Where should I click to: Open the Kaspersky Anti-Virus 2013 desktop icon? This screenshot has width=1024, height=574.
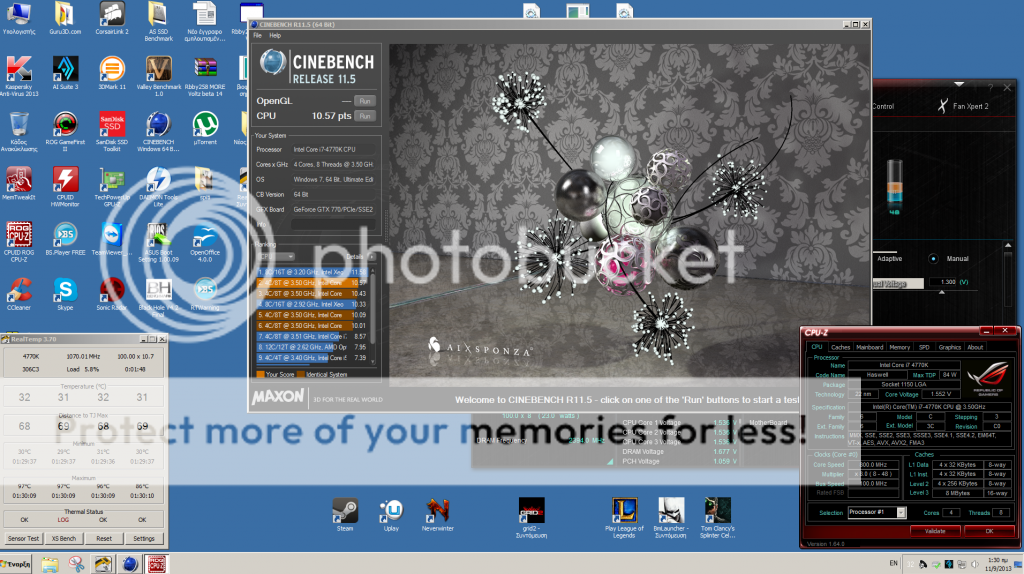pos(18,69)
